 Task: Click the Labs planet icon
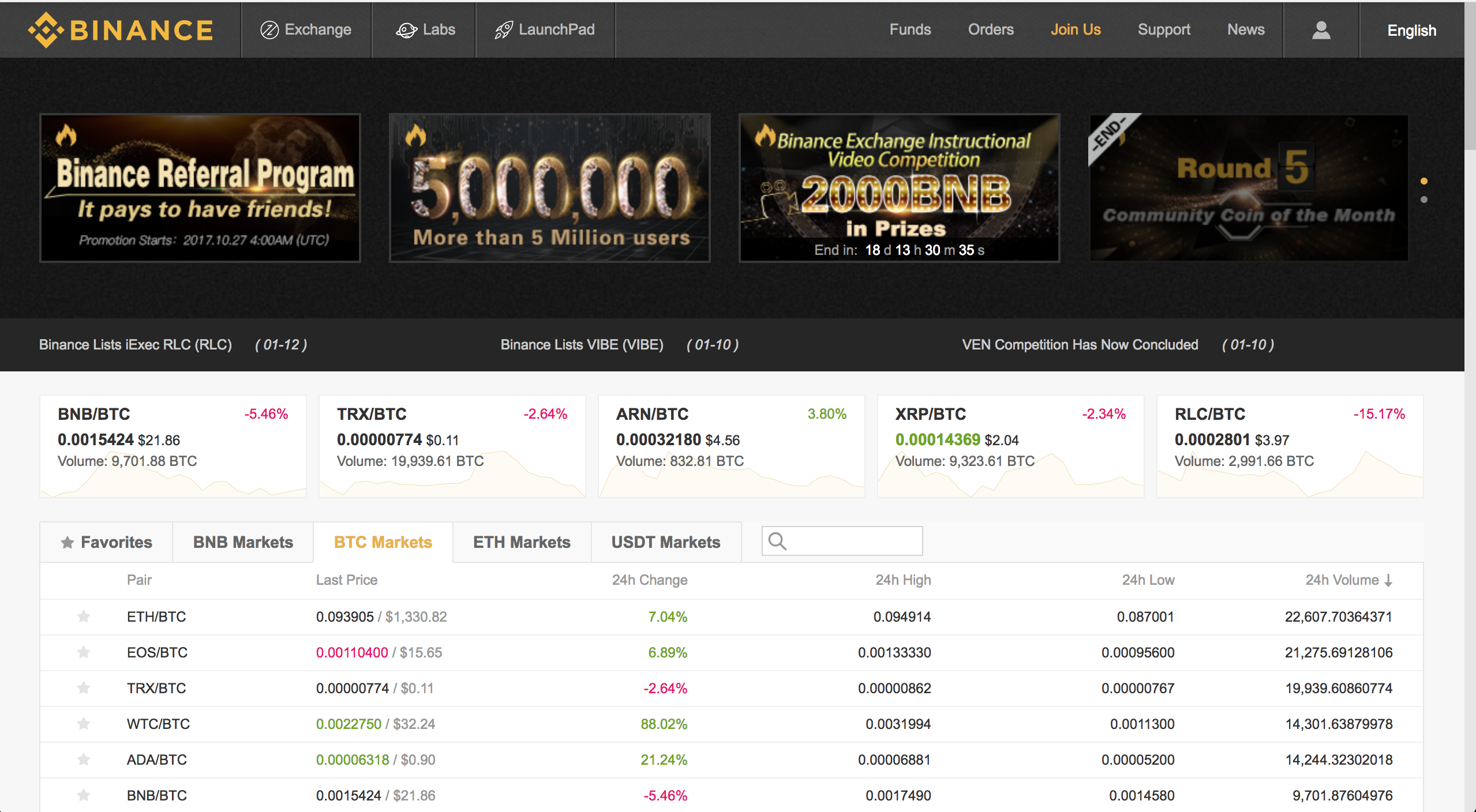pos(406,30)
